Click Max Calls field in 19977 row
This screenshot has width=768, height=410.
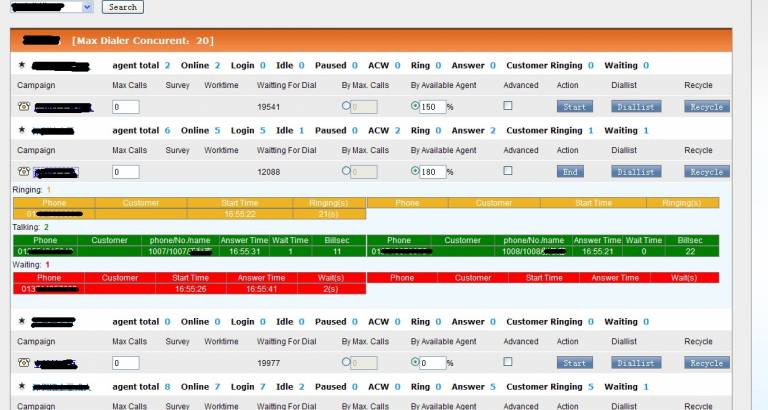pyautogui.click(x=125, y=363)
